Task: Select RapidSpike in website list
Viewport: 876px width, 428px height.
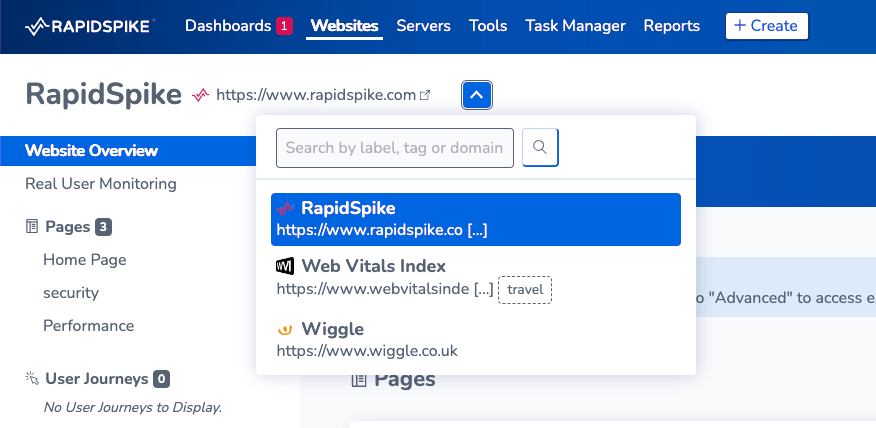Action: coord(476,219)
